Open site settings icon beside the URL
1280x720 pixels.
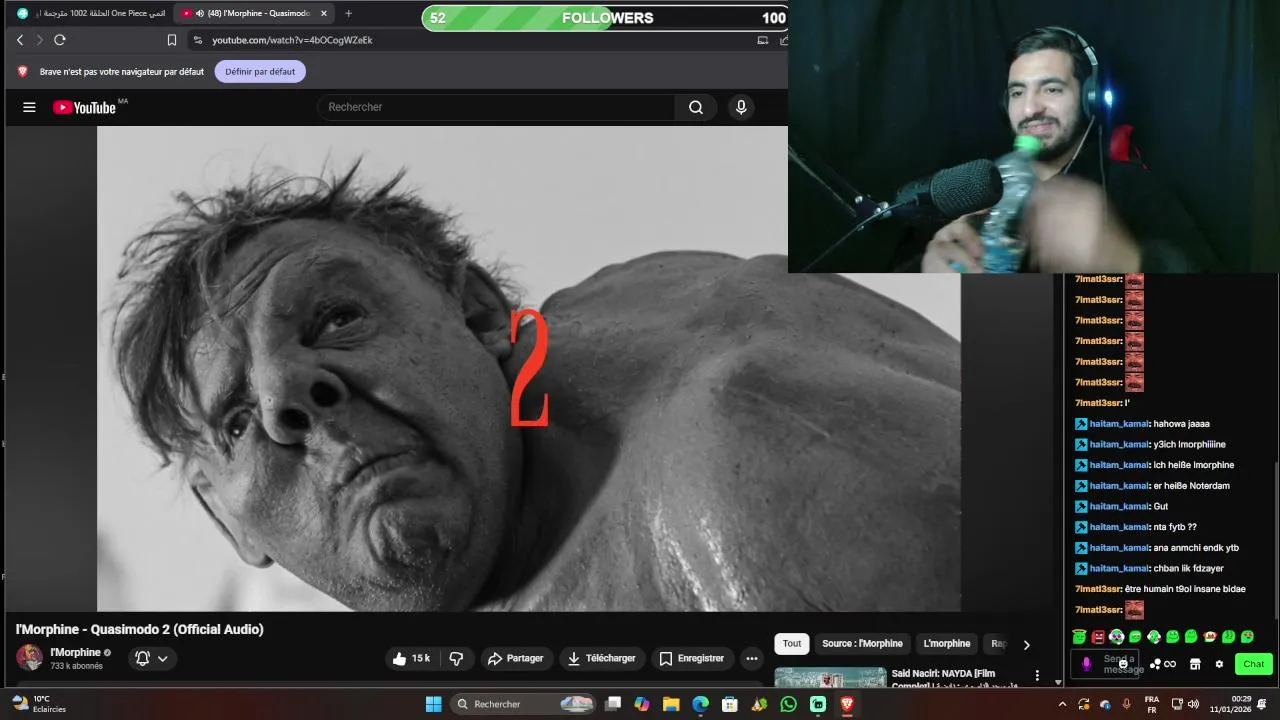tap(198, 40)
